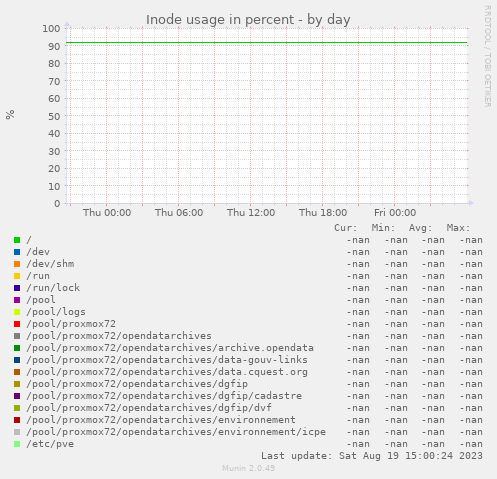Click the lime swatch for /pool/logs
This screenshot has width=497, height=479.
click(17, 312)
